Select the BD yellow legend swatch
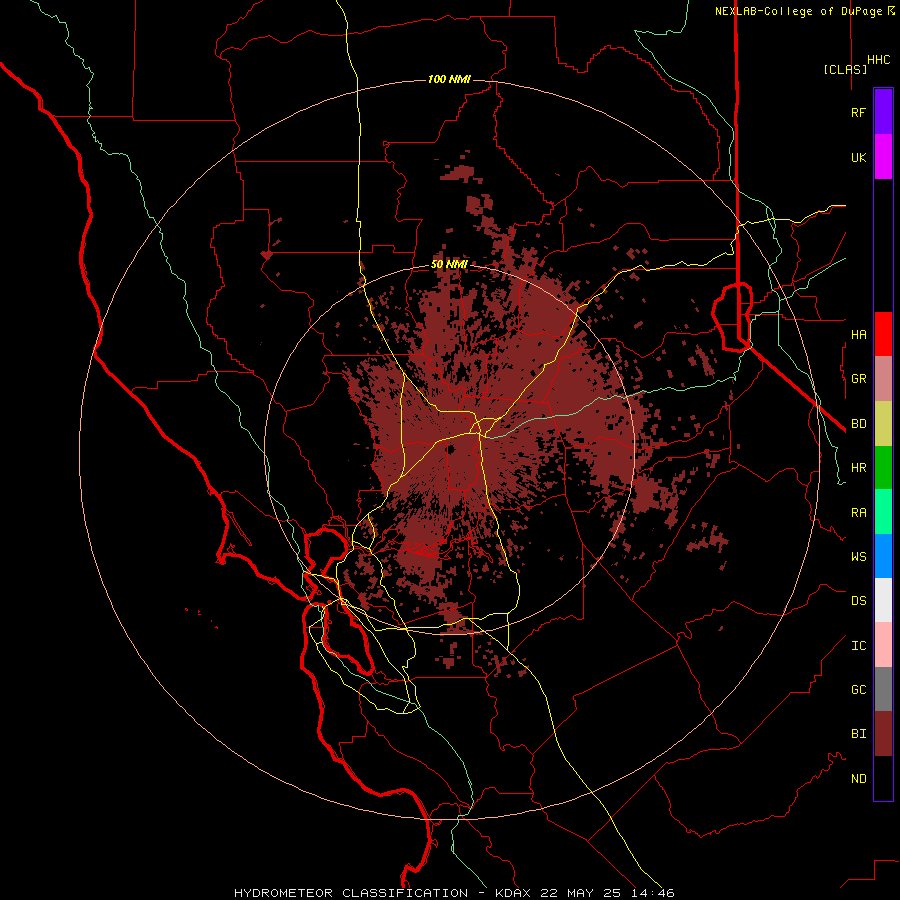 point(883,424)
